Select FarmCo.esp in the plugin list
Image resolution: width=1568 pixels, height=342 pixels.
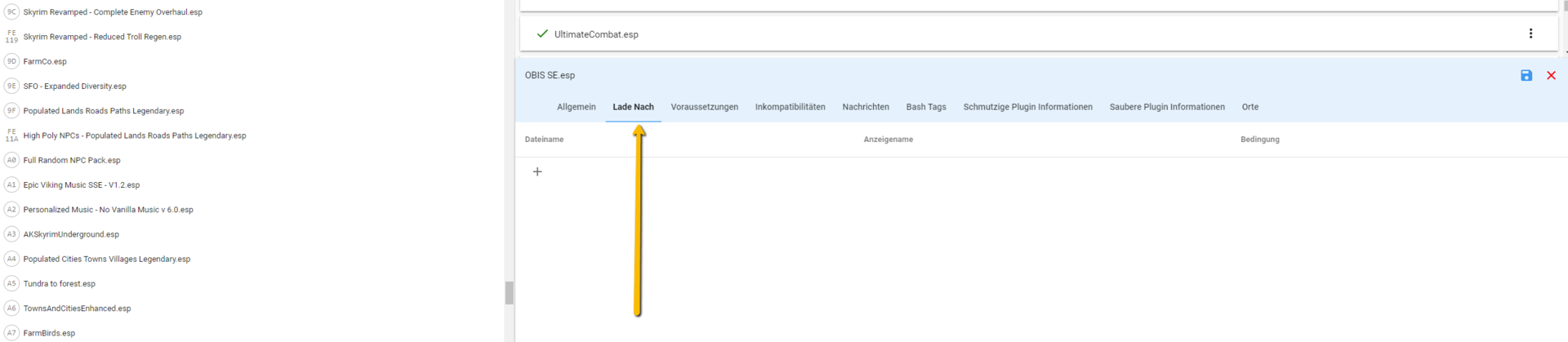(x=45, y=61)
